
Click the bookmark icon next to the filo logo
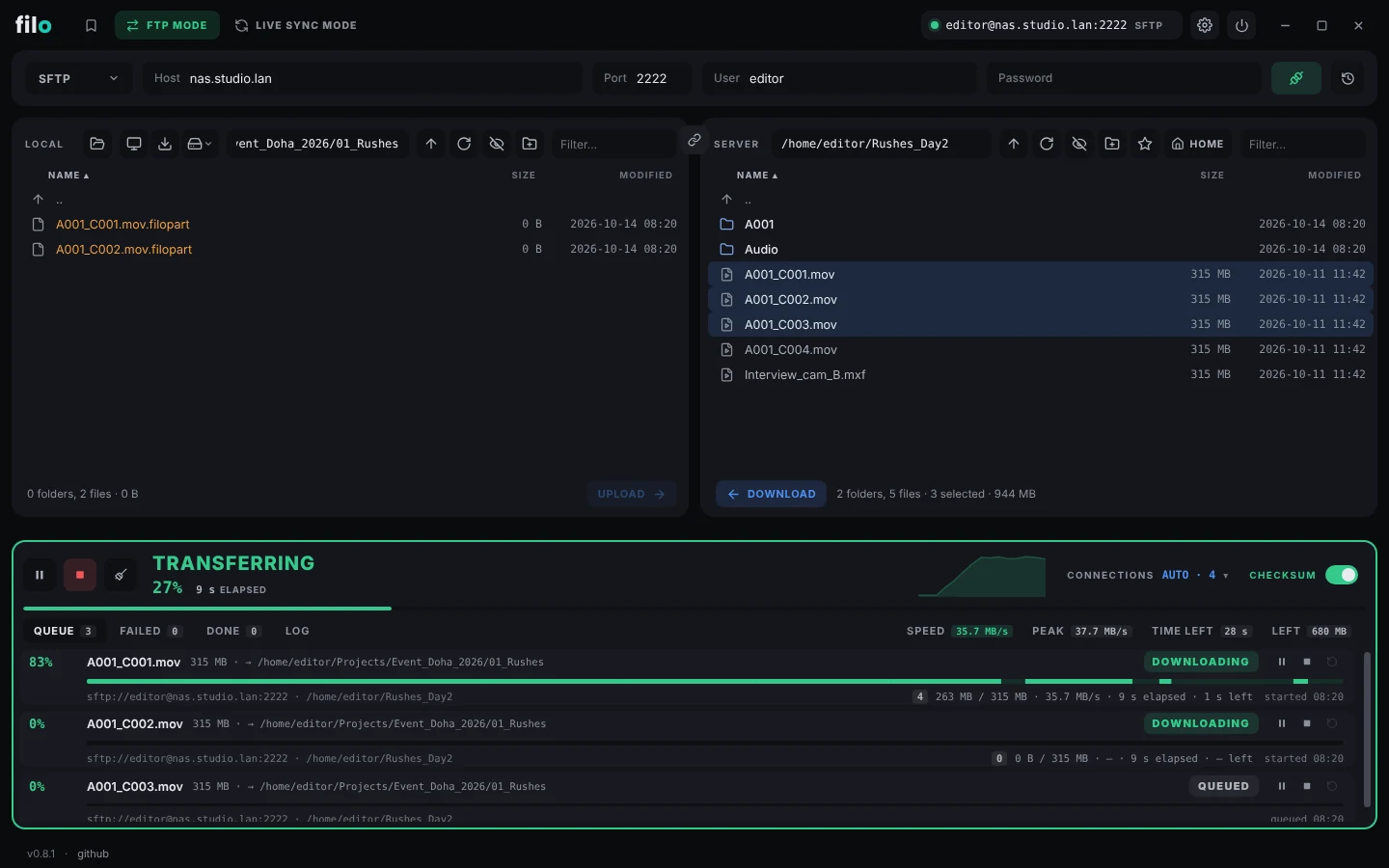(x=91, y=26)
